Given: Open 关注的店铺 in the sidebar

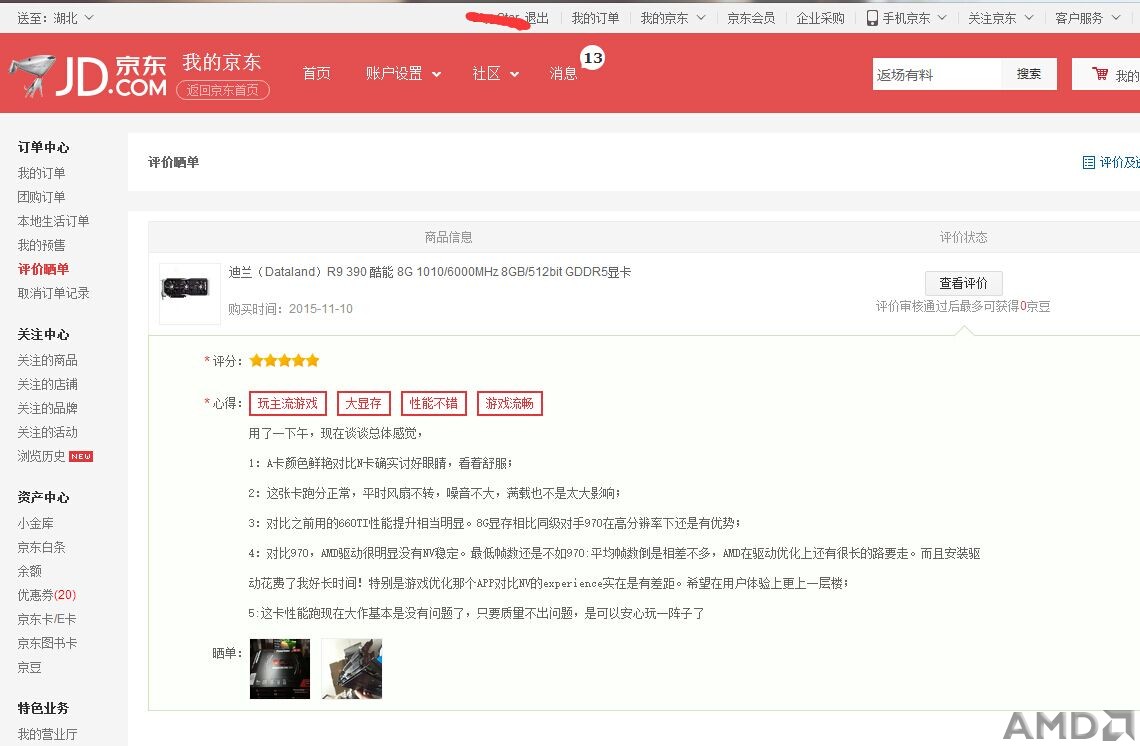Looking at the screenshot, I should tap(47, 385).
